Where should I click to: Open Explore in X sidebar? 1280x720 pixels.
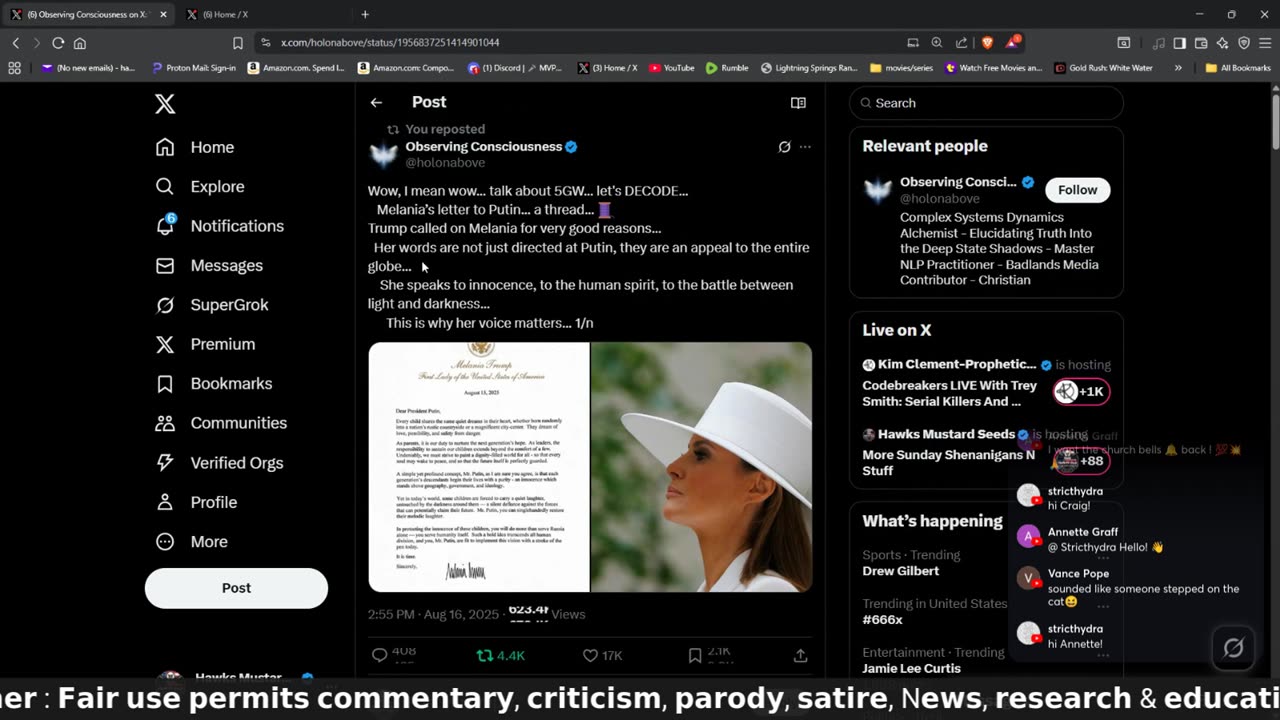pos(200,186)
